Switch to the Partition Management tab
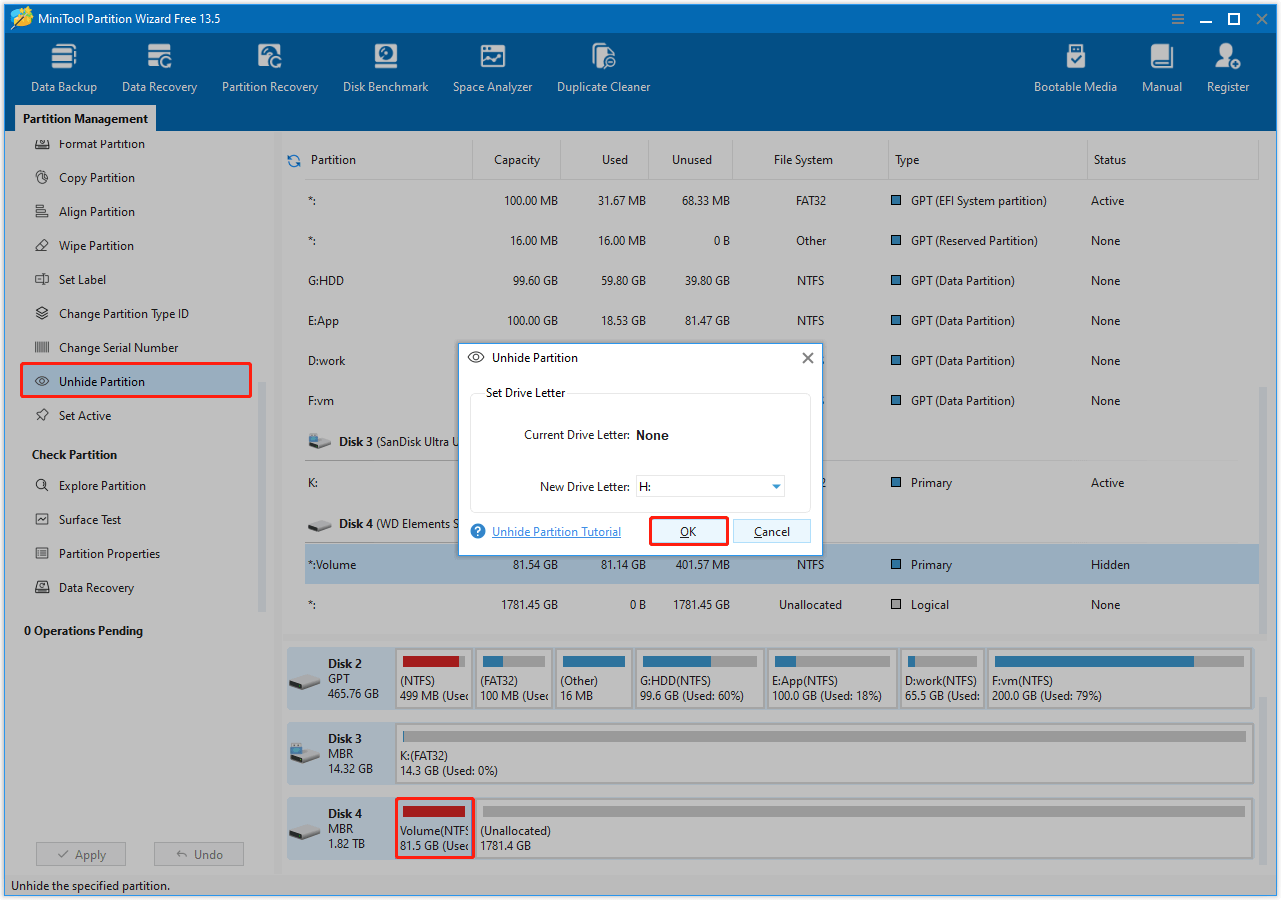 (x=84, y=118)
